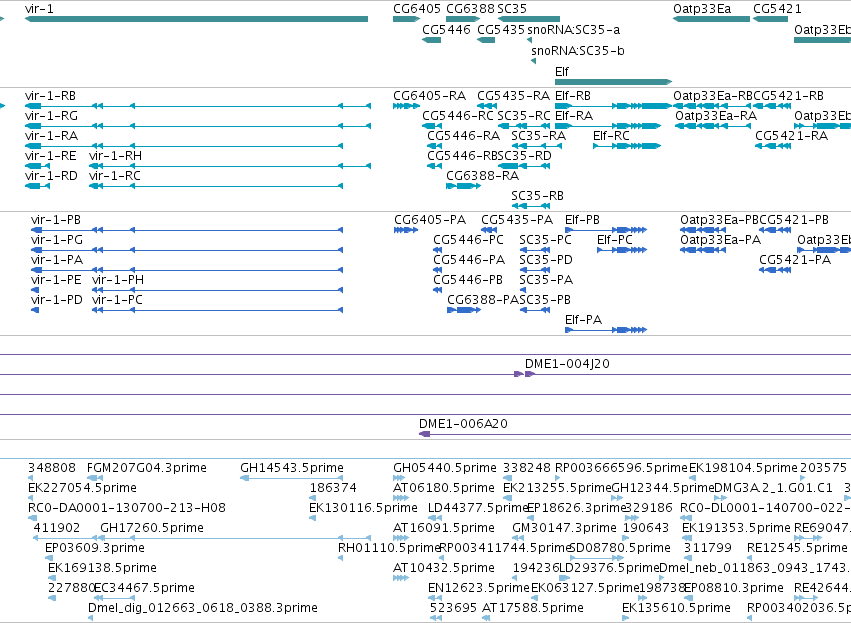
Task: Click protein vir-1-PH label
Action: coord(118,280)
